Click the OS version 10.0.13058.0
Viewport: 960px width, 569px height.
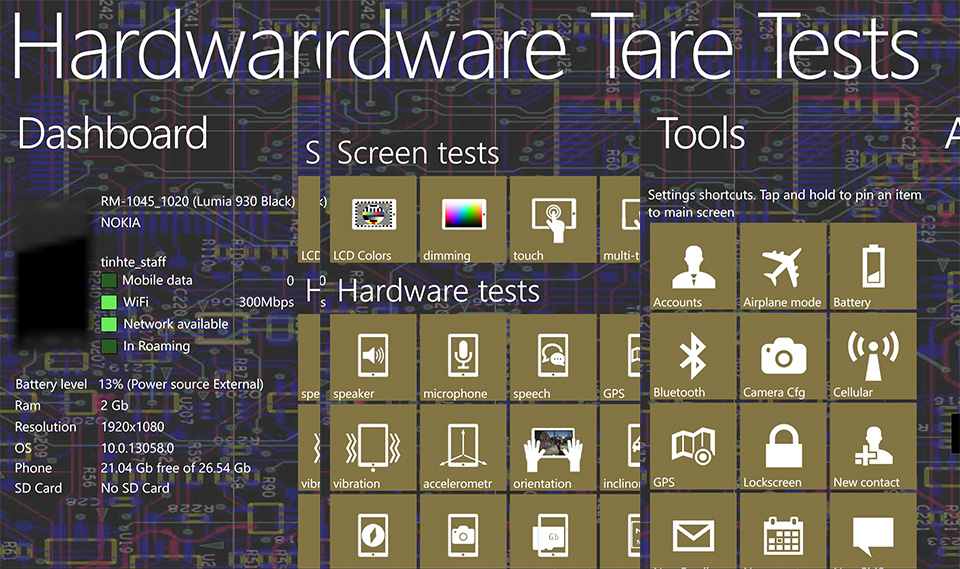(138, 448)
